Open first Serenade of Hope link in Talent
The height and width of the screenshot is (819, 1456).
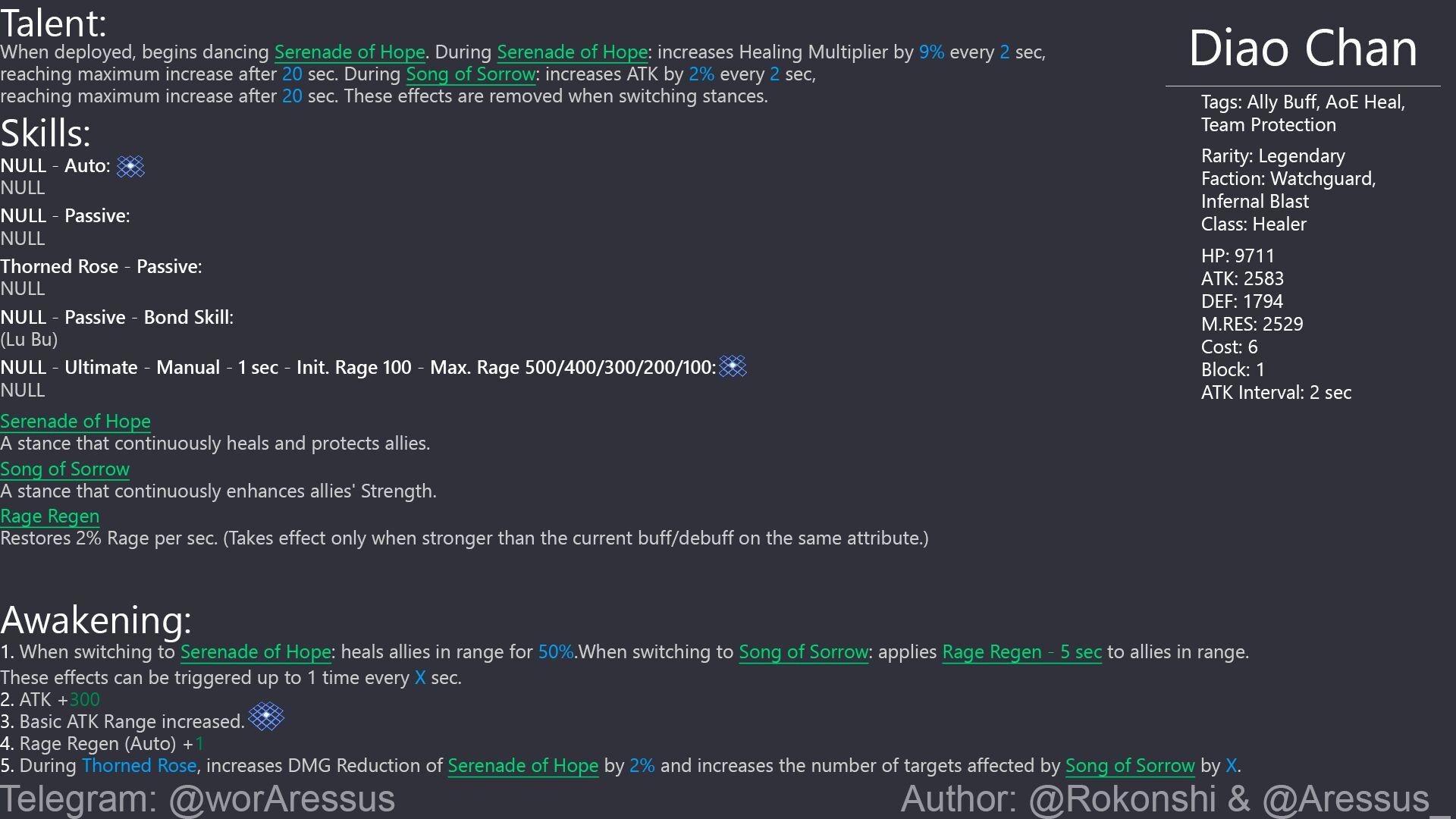350,52
